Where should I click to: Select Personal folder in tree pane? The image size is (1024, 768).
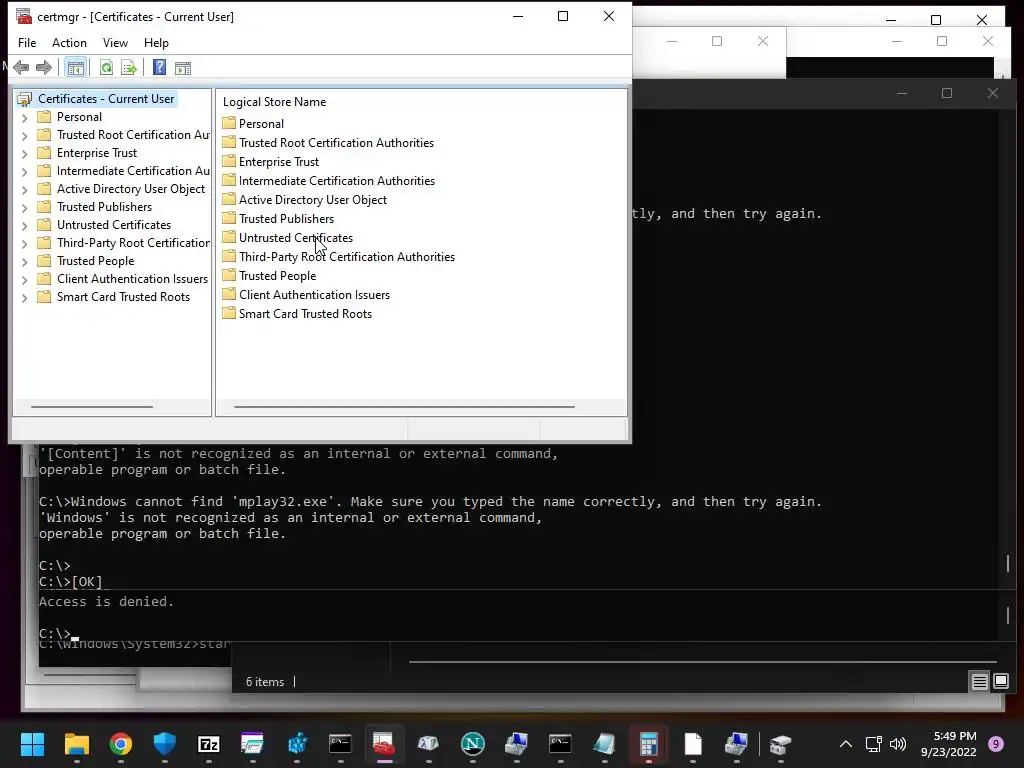[x=79, y=117]
